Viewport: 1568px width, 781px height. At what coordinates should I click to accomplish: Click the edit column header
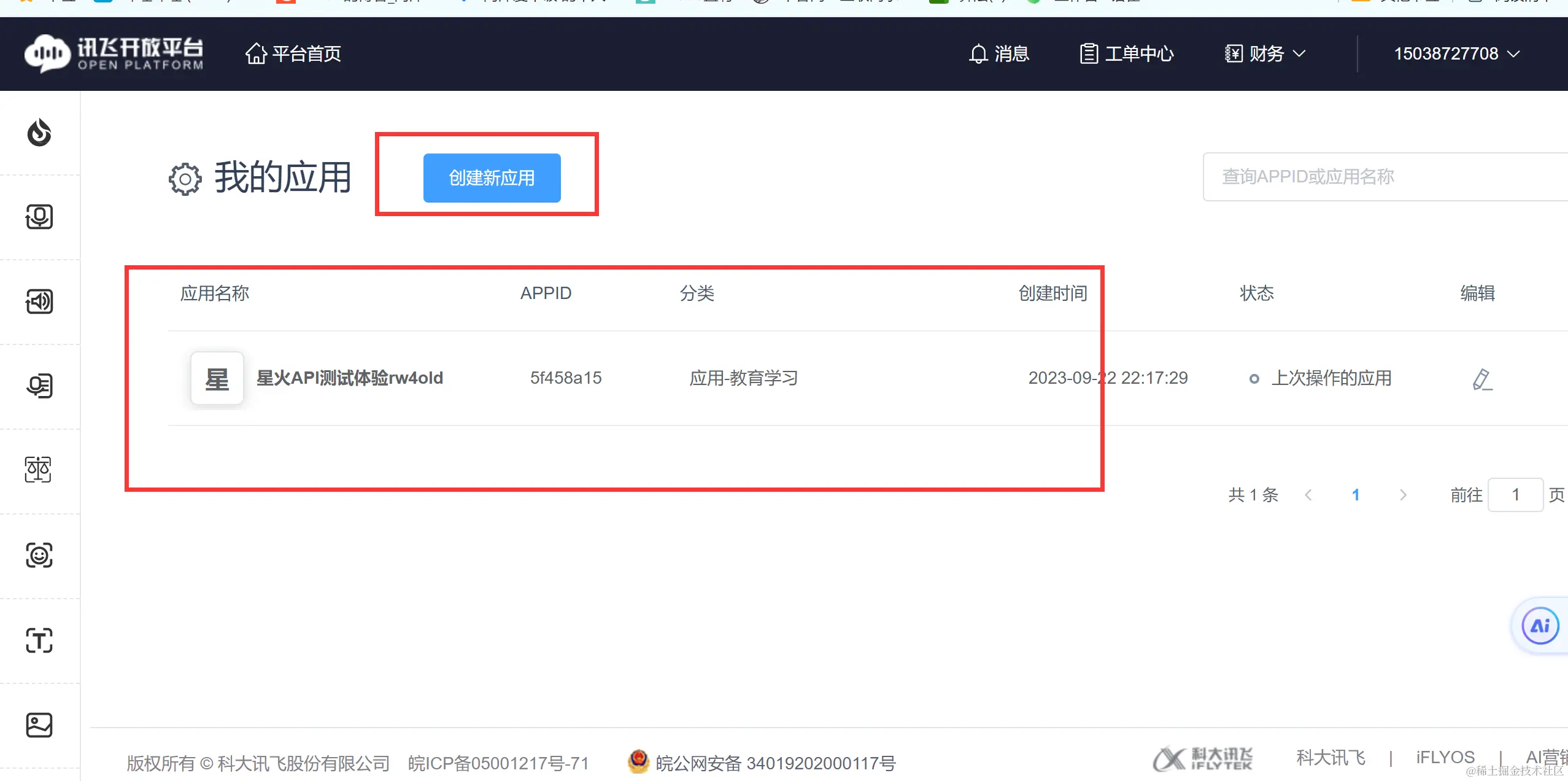coord(1478,293)
